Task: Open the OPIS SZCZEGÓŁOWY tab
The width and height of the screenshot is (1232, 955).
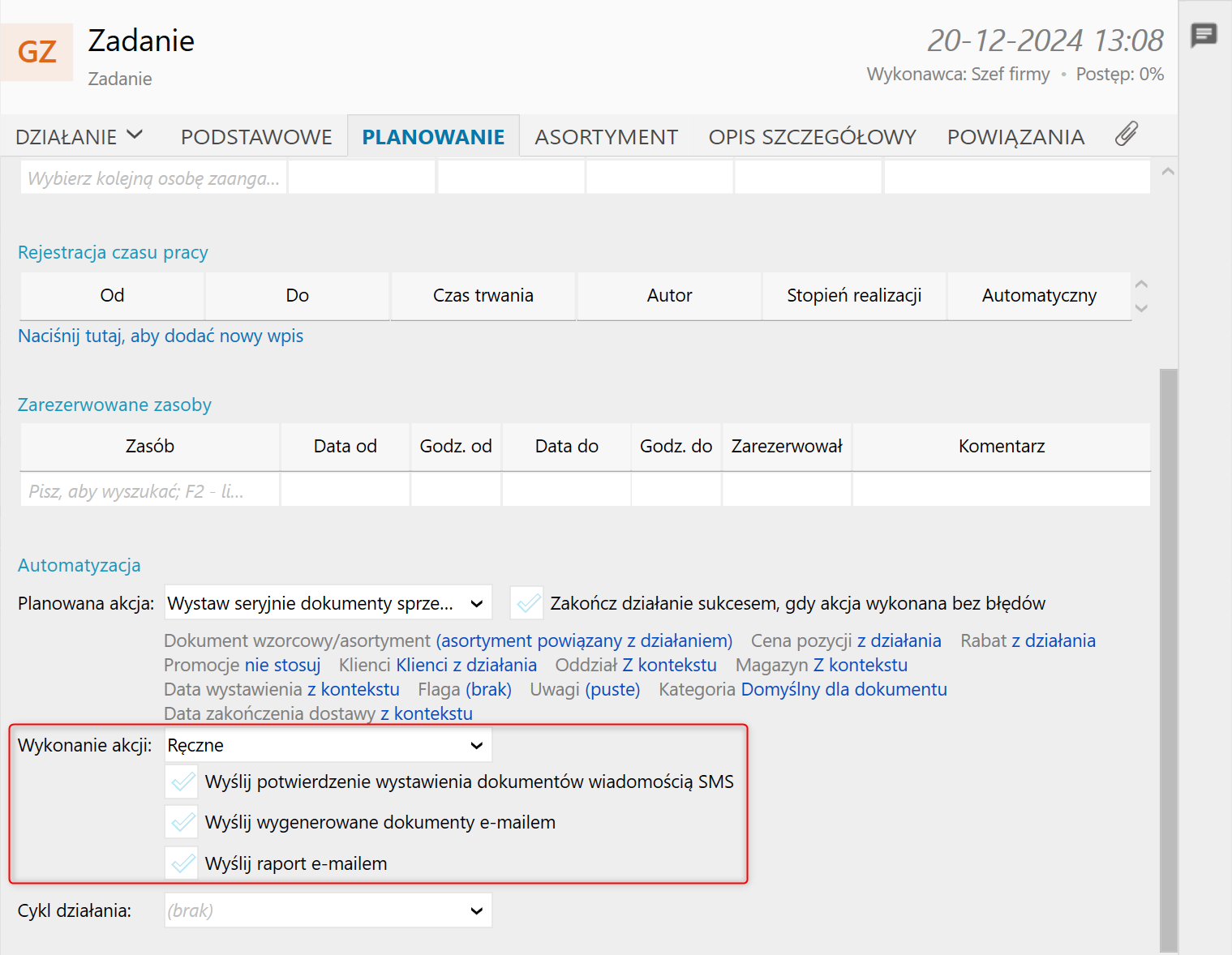Action: click(812, 137)
